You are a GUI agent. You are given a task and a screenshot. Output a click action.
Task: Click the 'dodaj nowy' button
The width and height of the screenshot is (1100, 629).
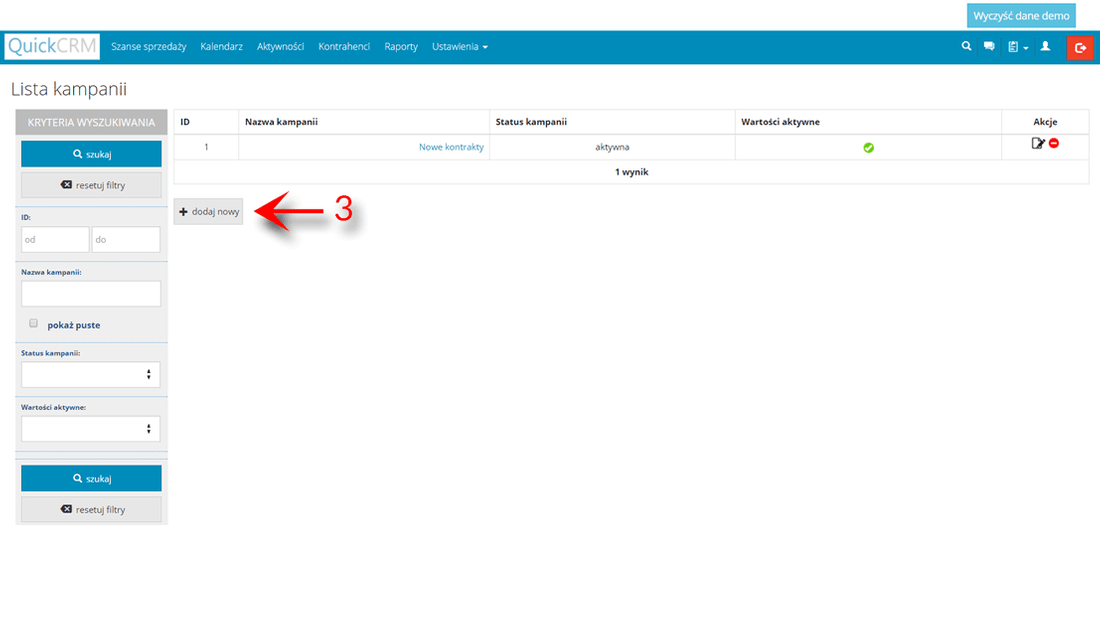coord(209,211)
